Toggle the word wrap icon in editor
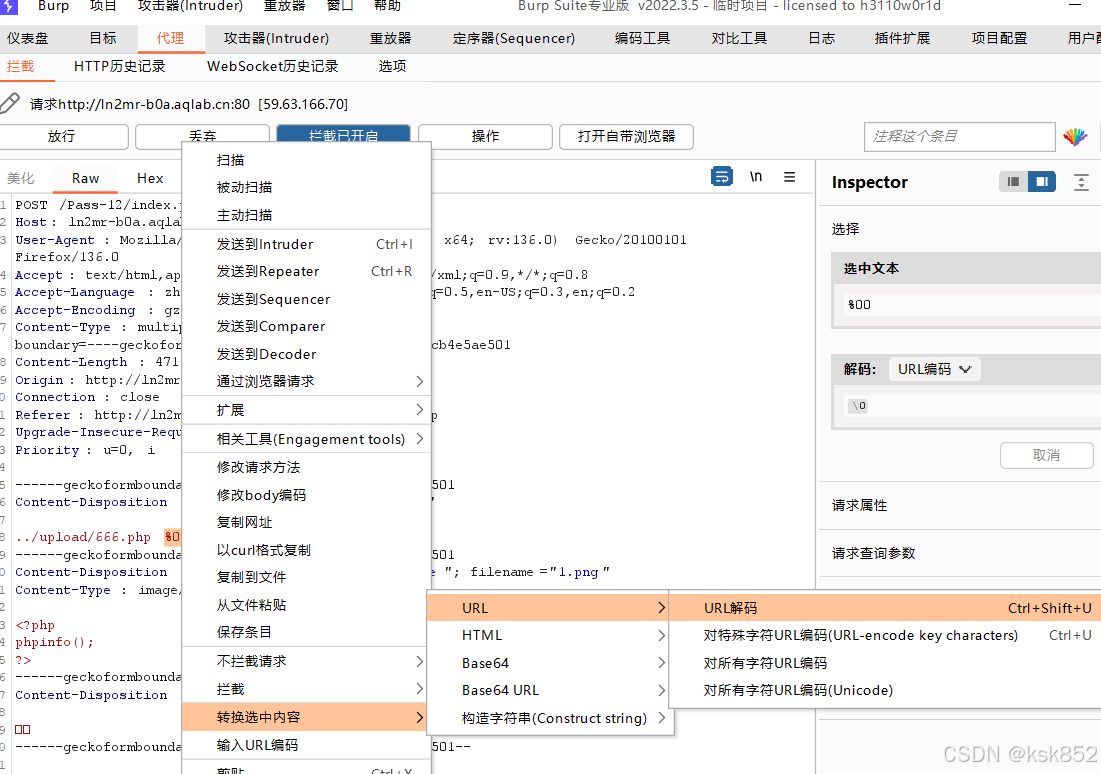 [x=722, y=176]
